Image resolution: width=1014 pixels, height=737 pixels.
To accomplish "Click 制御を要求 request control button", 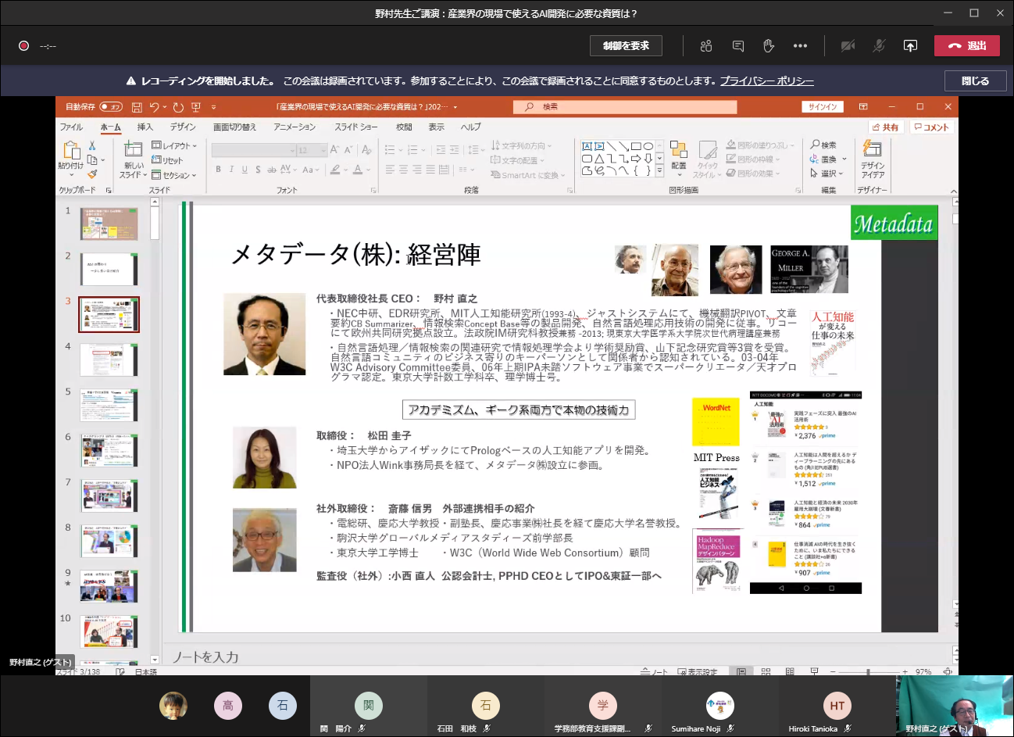I will (x=625, y=45).
